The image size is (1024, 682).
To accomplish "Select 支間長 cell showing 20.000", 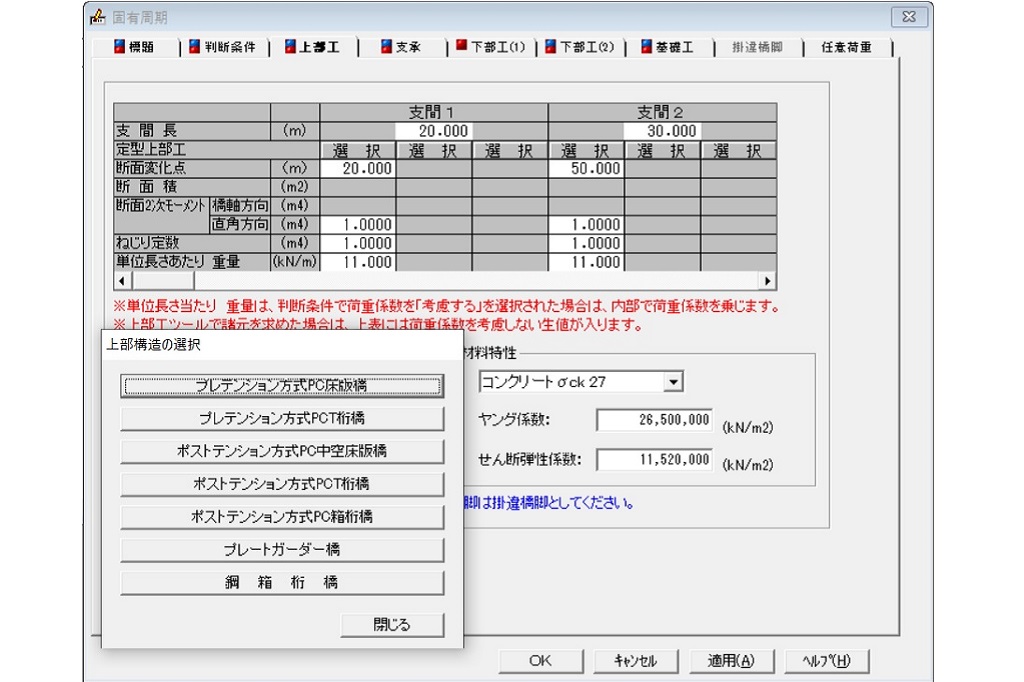I will coord(434,131).
